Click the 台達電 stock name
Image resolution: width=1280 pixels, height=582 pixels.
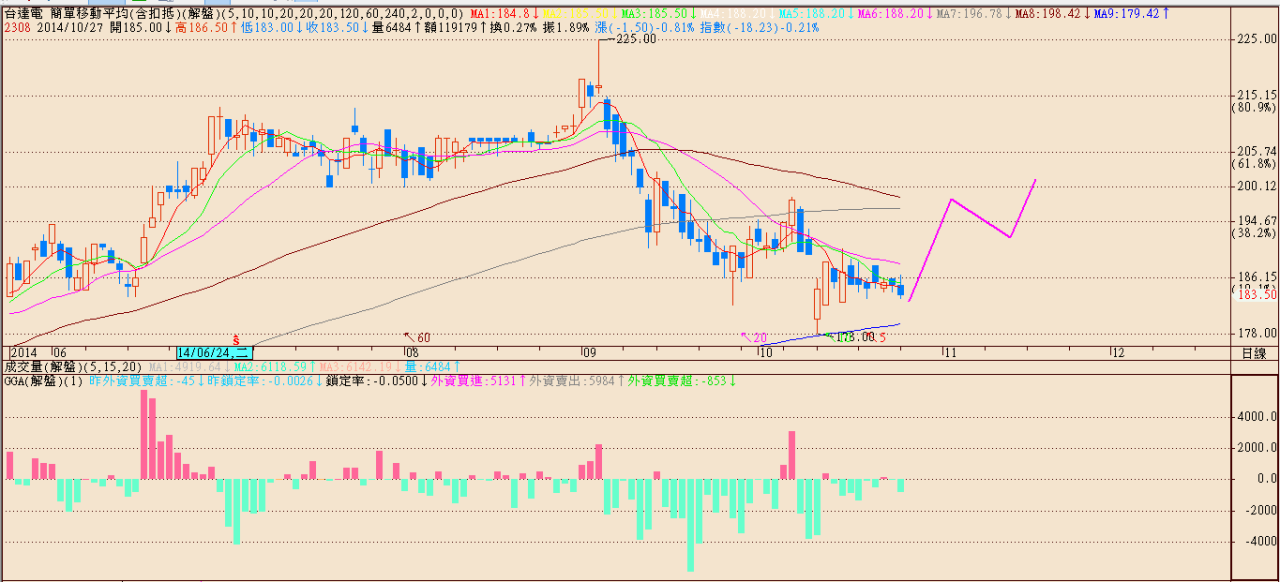(25, 14)
